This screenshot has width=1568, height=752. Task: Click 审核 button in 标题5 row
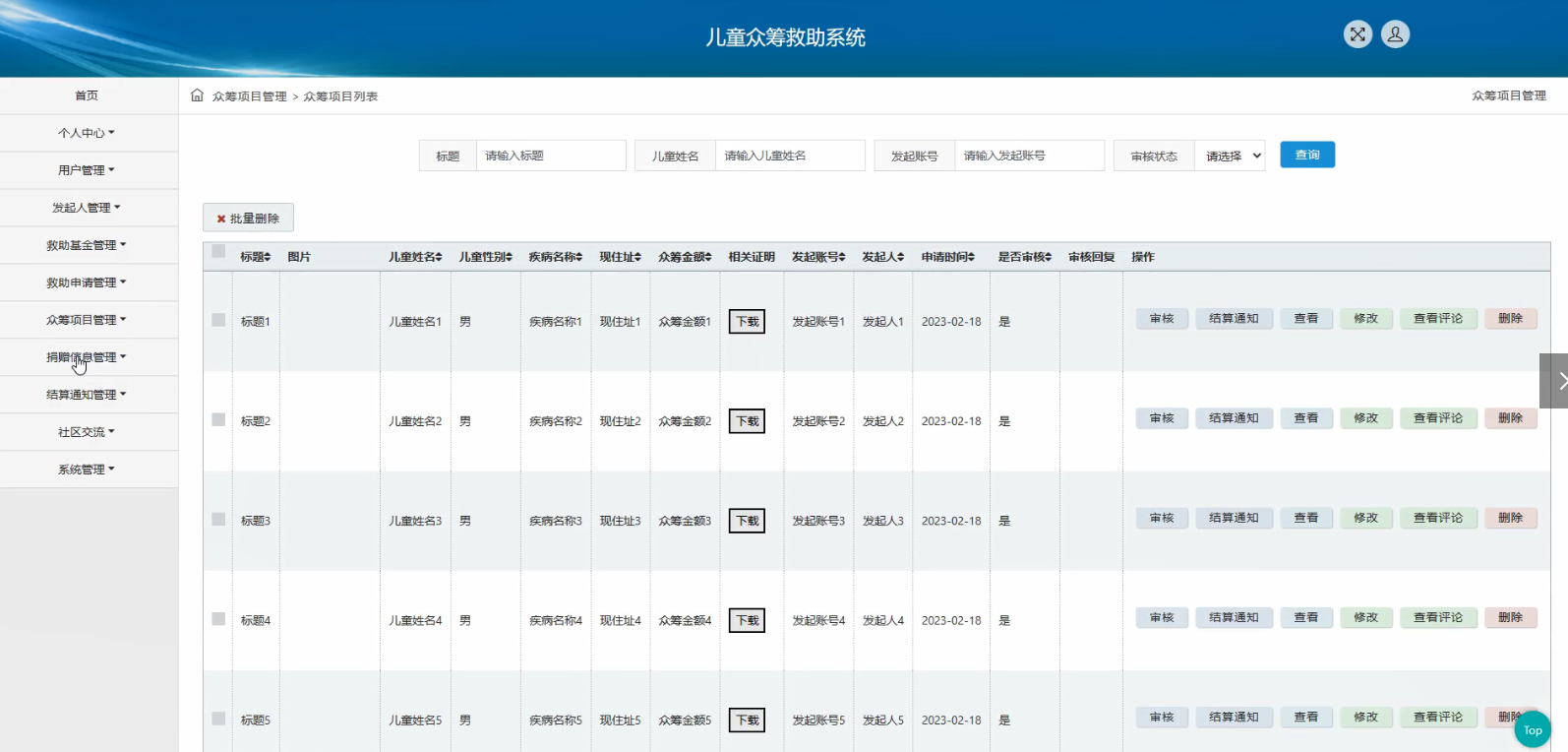coord(1162,717)
